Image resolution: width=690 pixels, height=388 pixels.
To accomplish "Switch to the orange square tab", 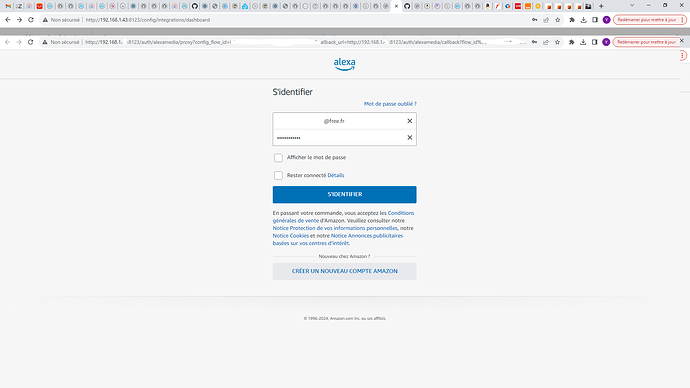I will 528,6.
